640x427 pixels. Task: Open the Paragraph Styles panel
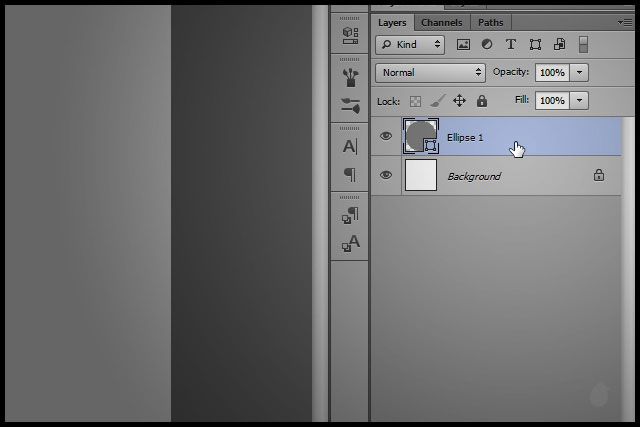point(349,215)
